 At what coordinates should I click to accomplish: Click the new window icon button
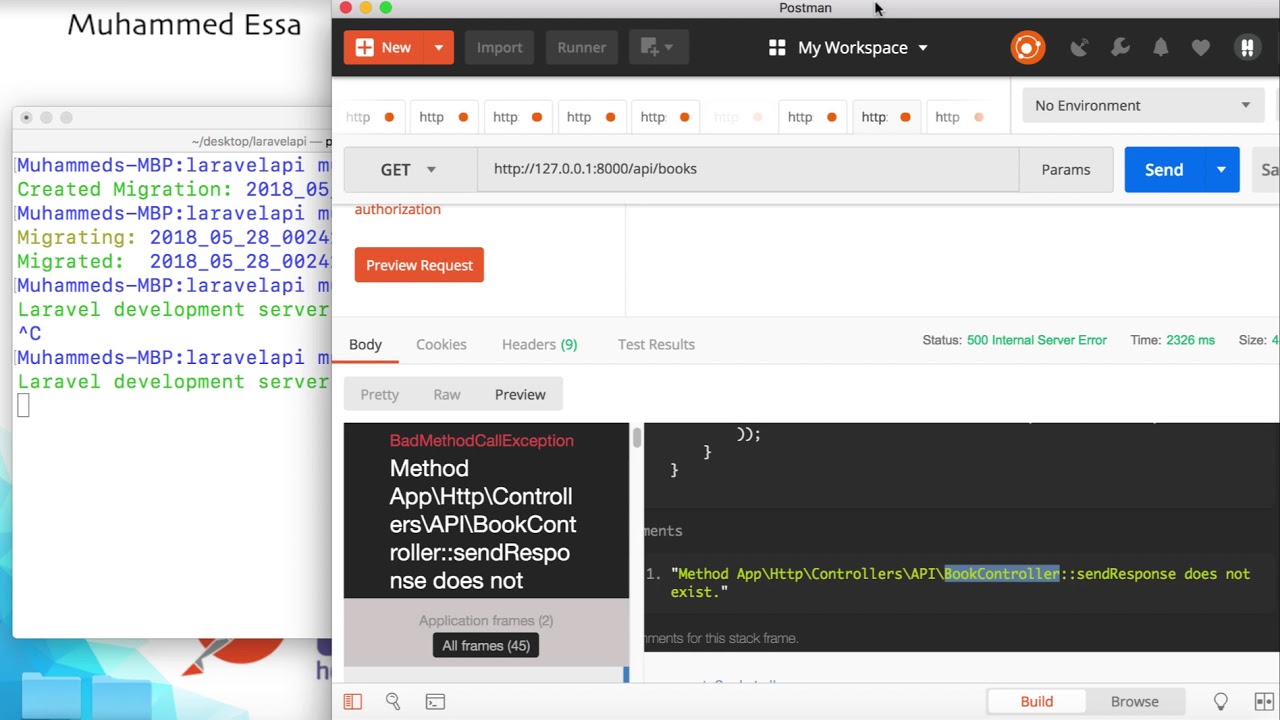pyautogui.click(x=656, y=47)
